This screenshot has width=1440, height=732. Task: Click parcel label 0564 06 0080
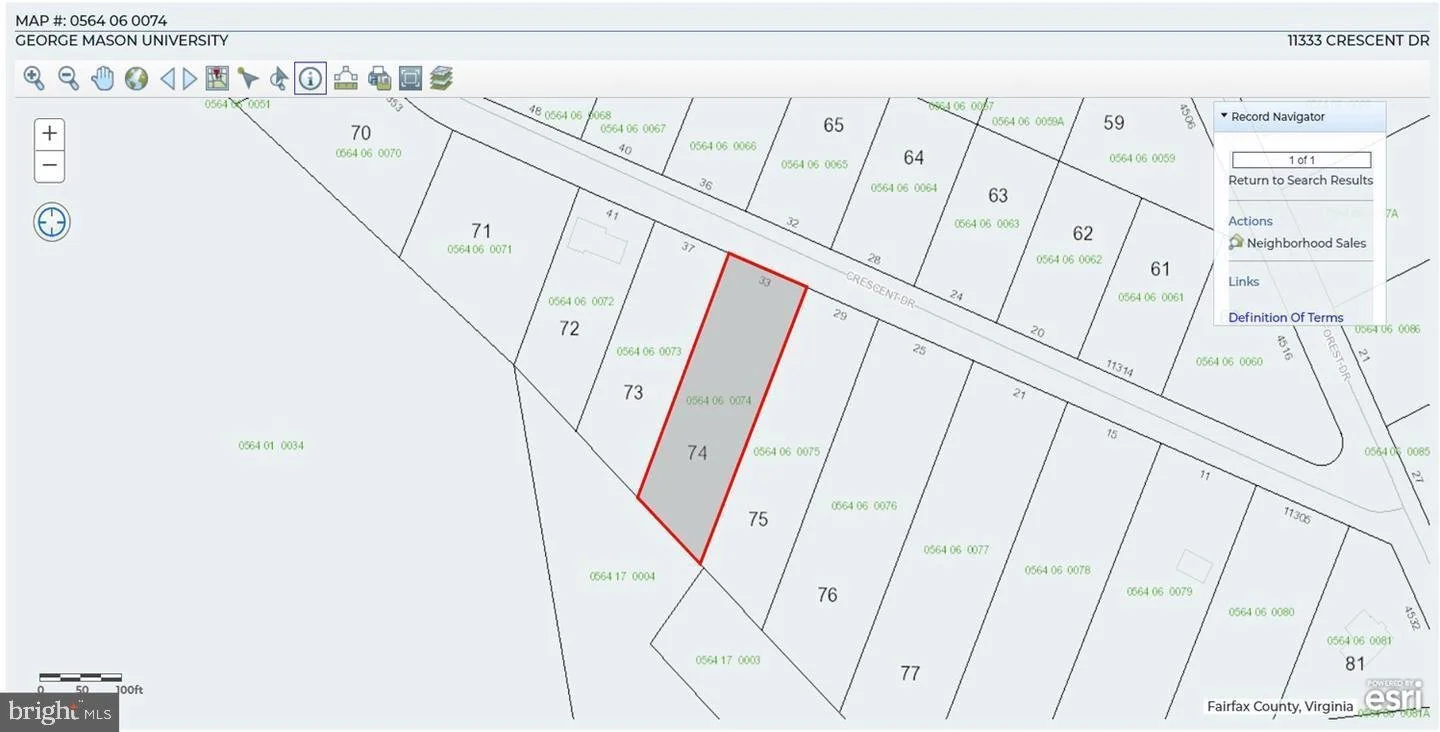pos(1261,612)
